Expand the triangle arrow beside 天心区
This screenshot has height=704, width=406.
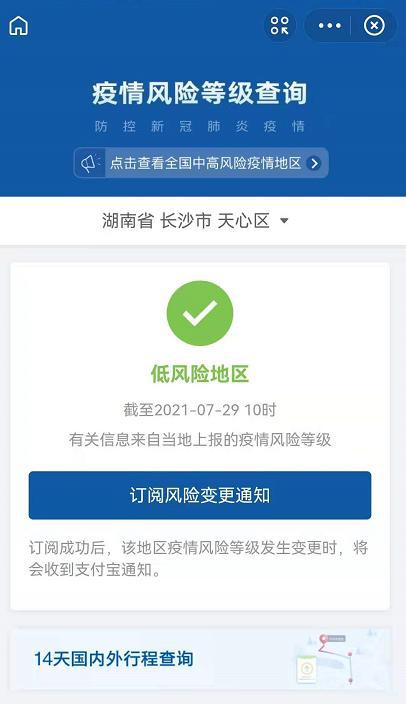[x=284, y=221]
